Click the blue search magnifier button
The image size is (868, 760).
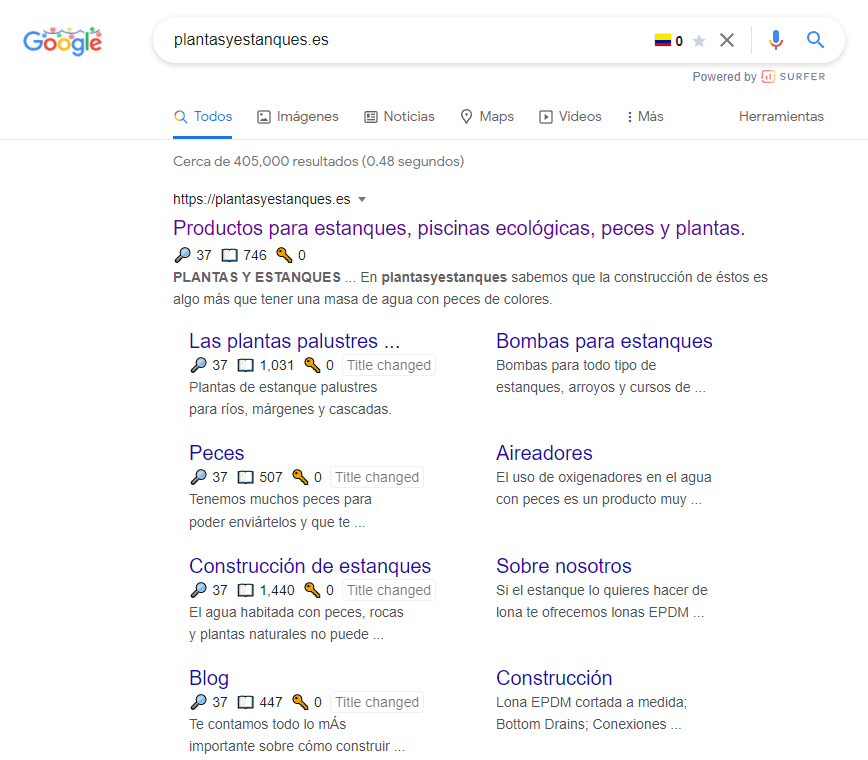pos(815,40)
